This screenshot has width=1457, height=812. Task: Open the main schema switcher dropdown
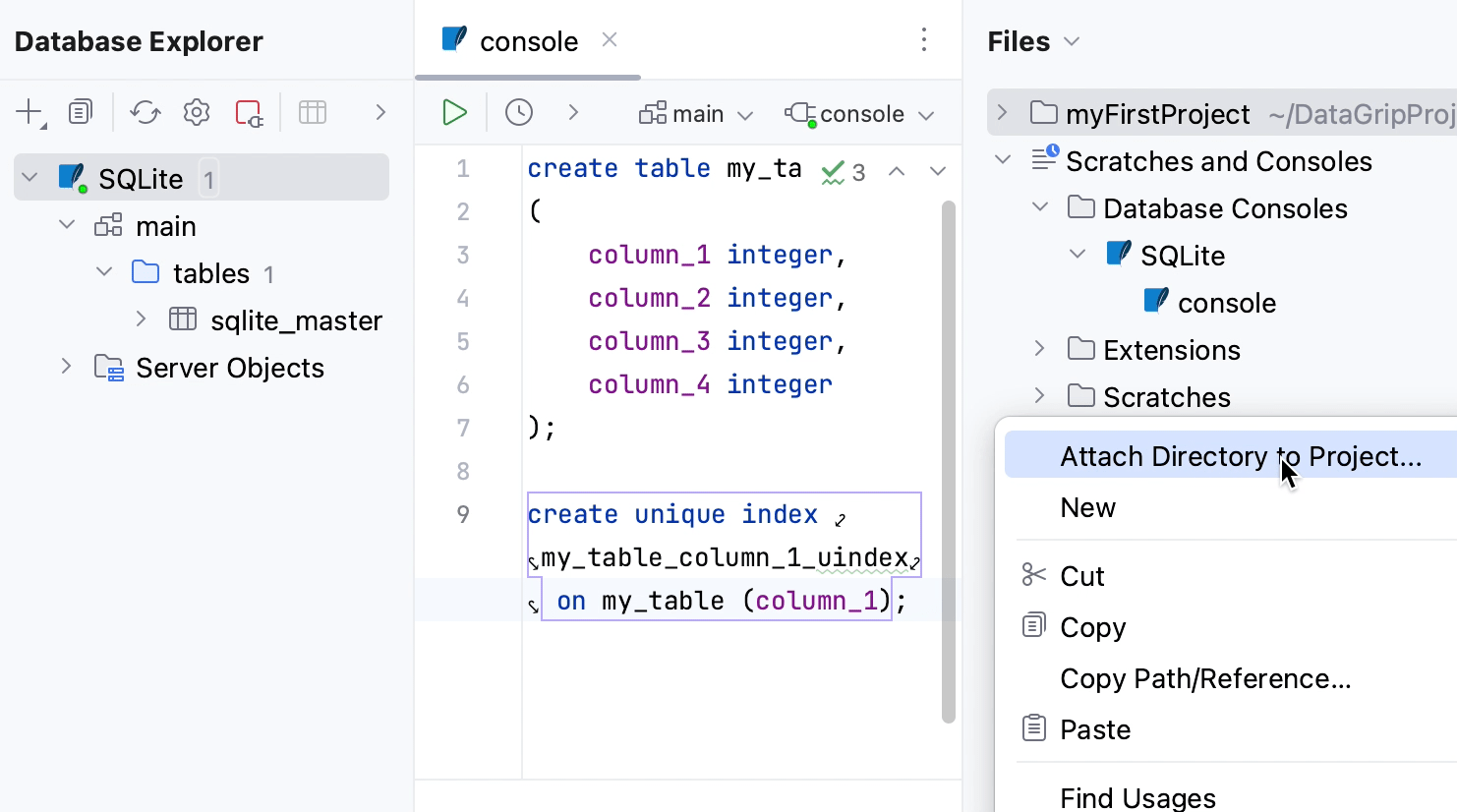695,113
